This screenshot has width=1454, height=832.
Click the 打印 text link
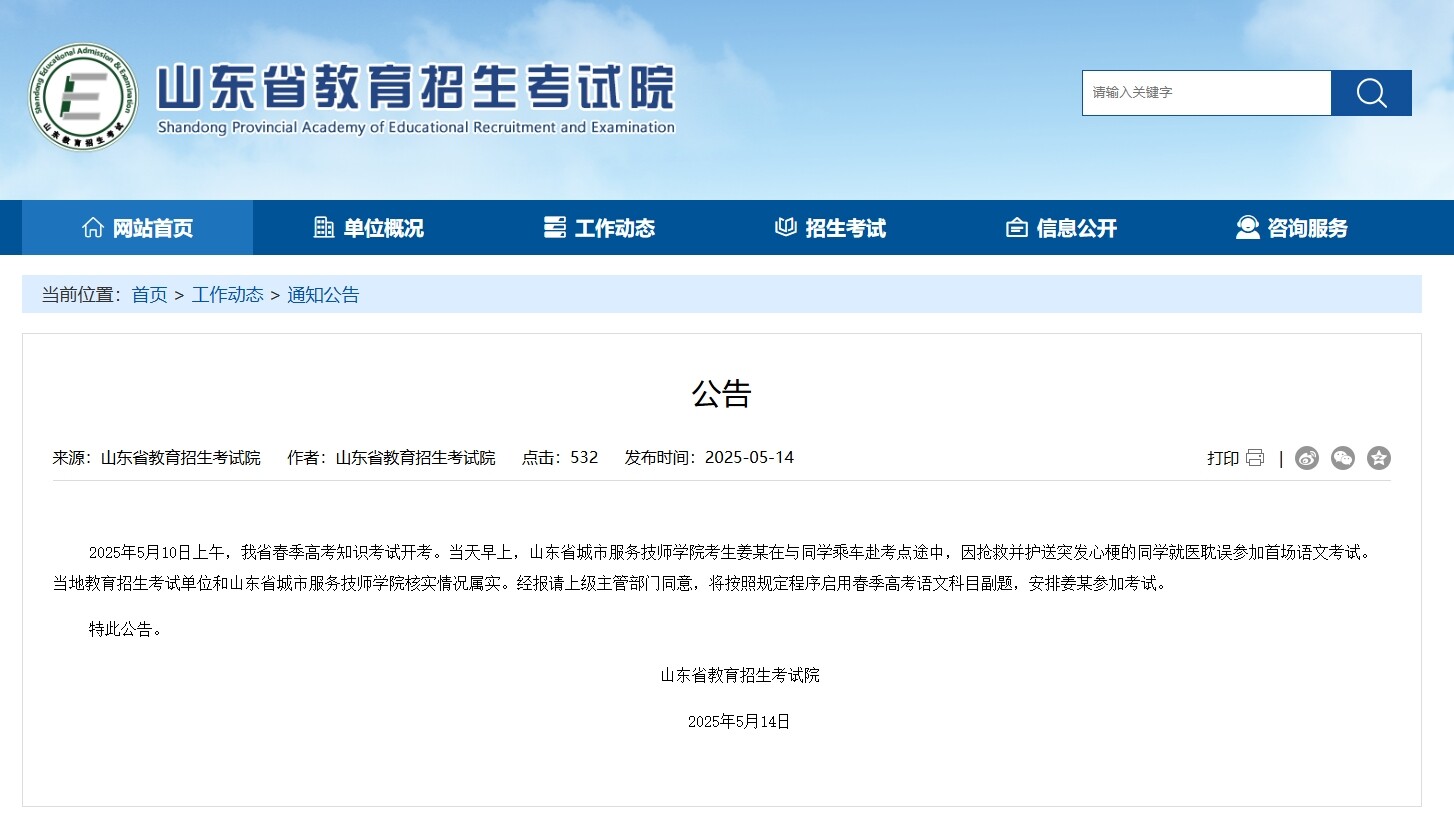click(x=1223, y=458)
